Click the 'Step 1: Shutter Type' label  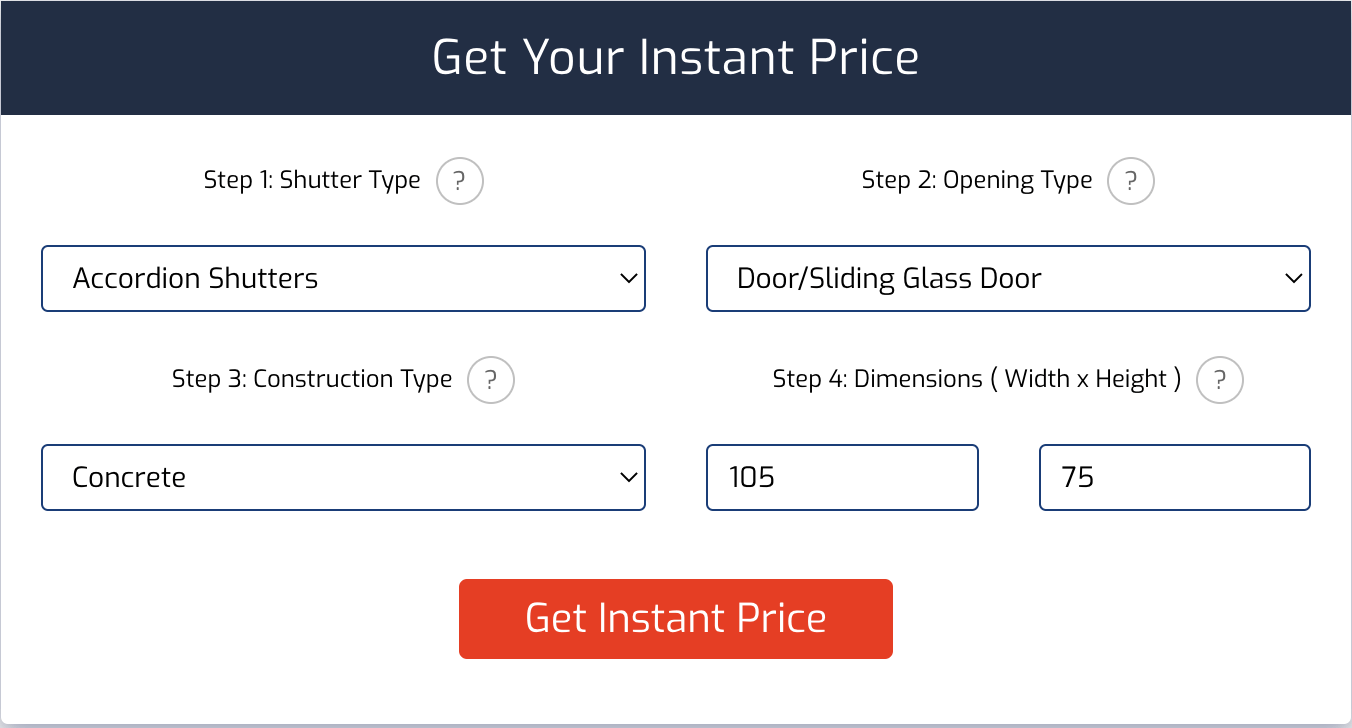[312, 180]
